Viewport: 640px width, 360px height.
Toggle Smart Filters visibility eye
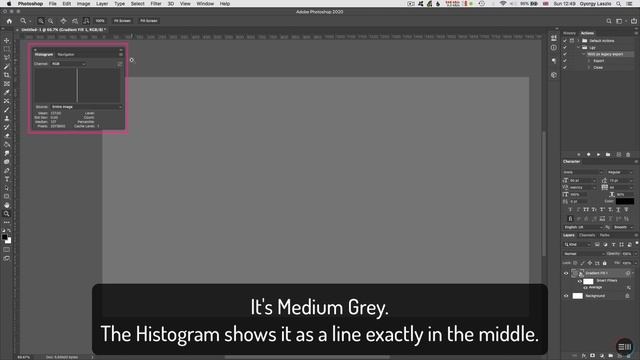pyautogui.click(x=580, y=281)
